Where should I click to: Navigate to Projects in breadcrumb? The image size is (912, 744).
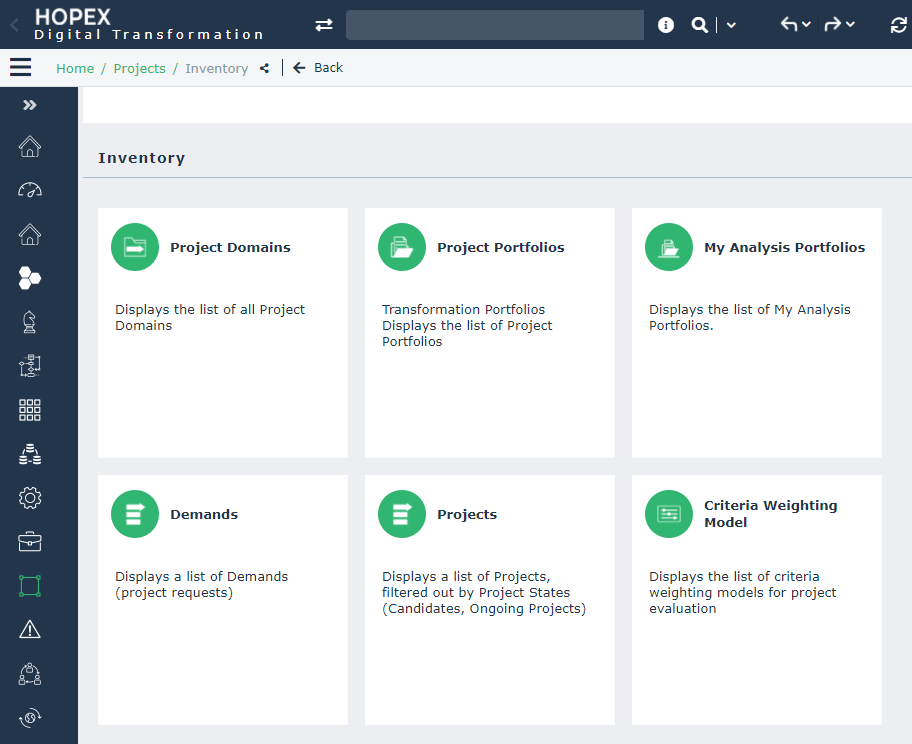tap(139, 68)
